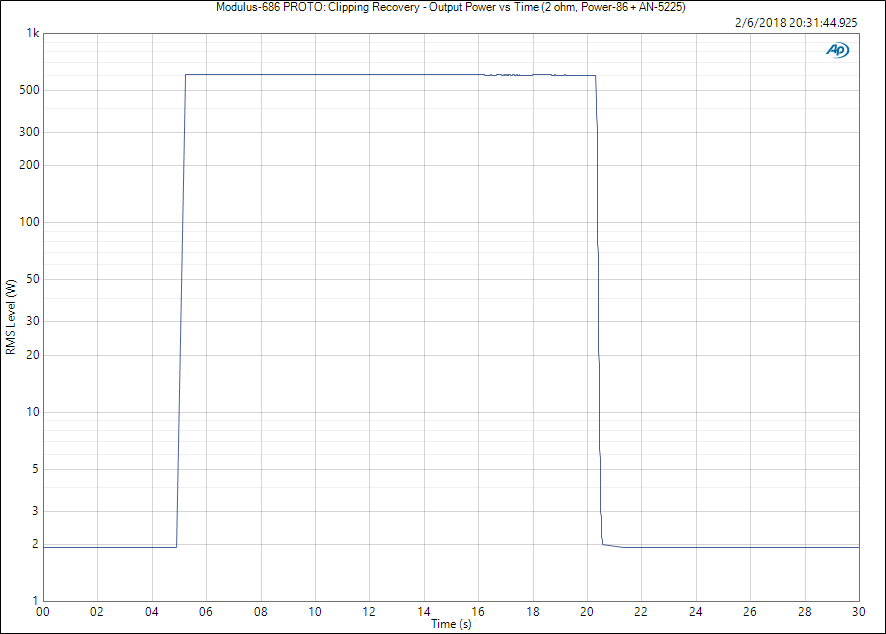Click the 100 y-axis tick label

29,222
